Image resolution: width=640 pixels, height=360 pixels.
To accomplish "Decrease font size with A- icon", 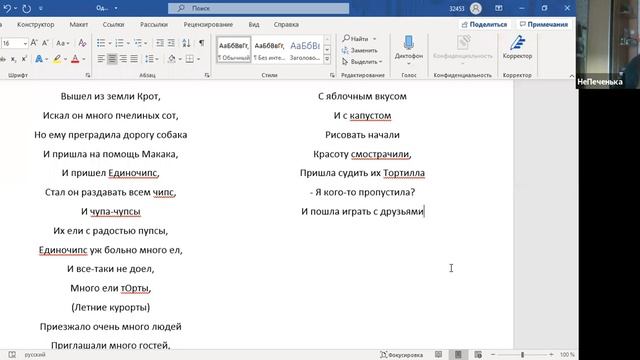I will pyautogui.click(x=45, y=43).
